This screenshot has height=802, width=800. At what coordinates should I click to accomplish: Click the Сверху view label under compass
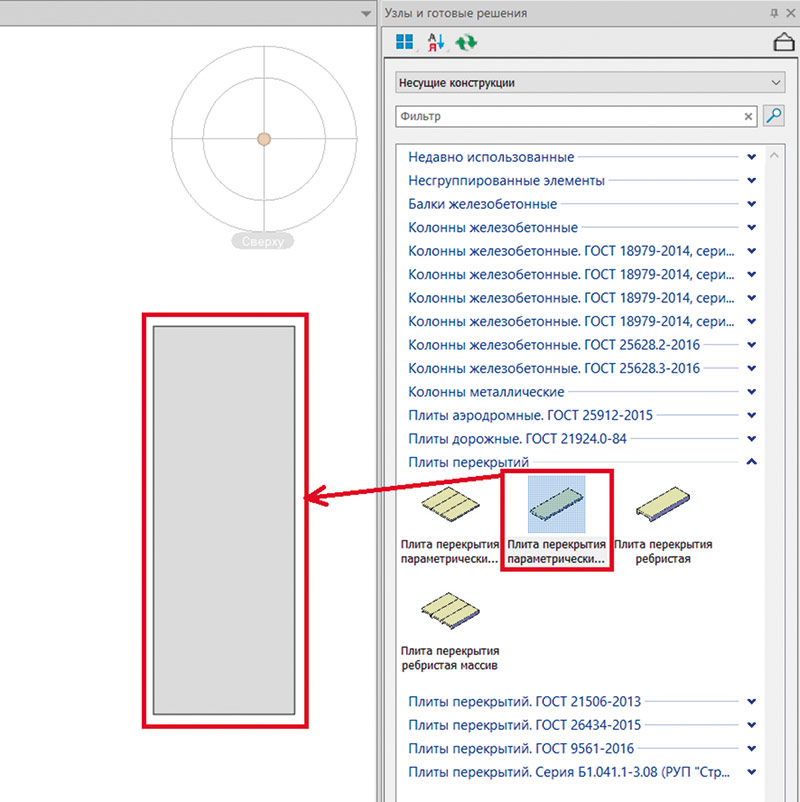pos(263,241)
